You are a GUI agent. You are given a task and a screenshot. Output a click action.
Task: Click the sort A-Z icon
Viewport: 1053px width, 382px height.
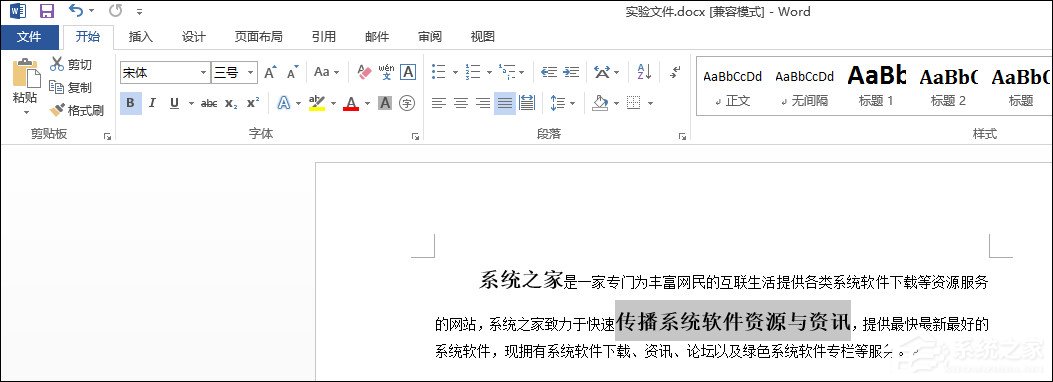(x=644, y=72)
